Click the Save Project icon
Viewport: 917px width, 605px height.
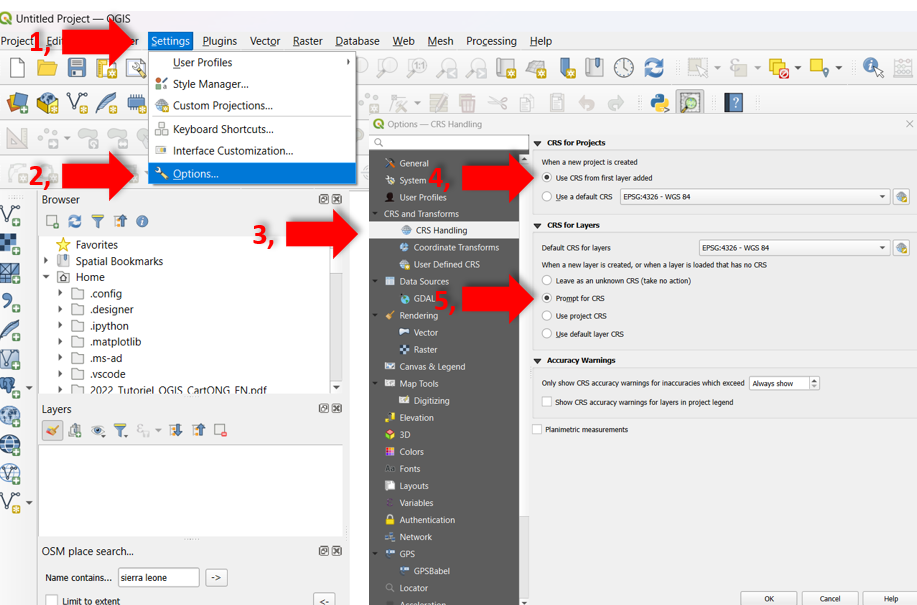point(77,68)
